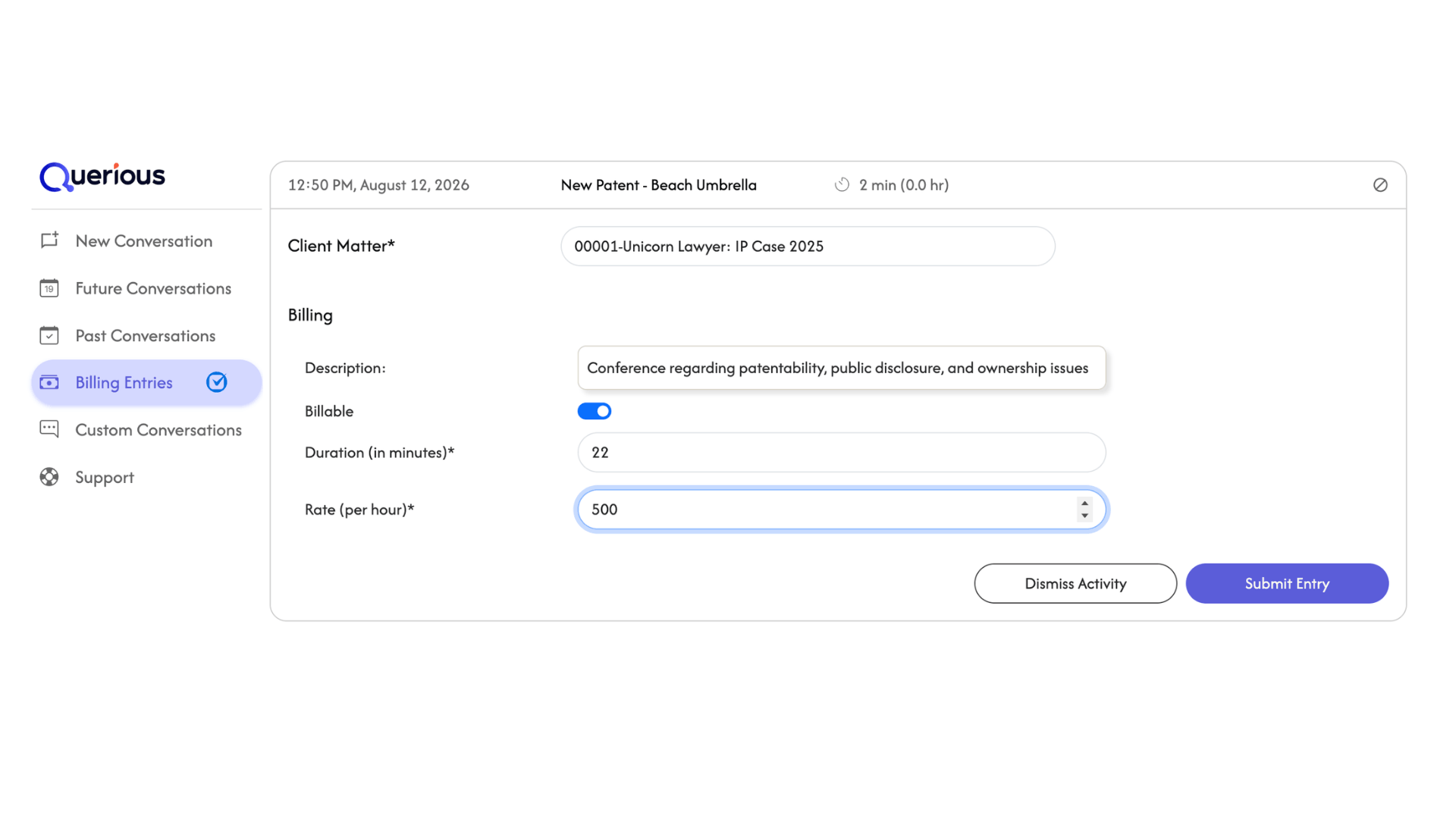
Task: Click the New Conversation sidebar icon
Action: pyautogui.click(x=49, y=240)
